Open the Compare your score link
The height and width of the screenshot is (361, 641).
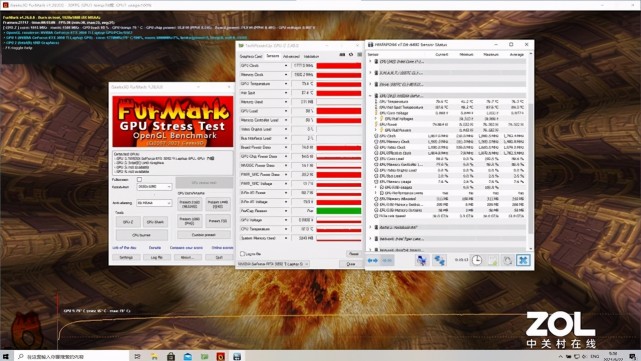186,248
